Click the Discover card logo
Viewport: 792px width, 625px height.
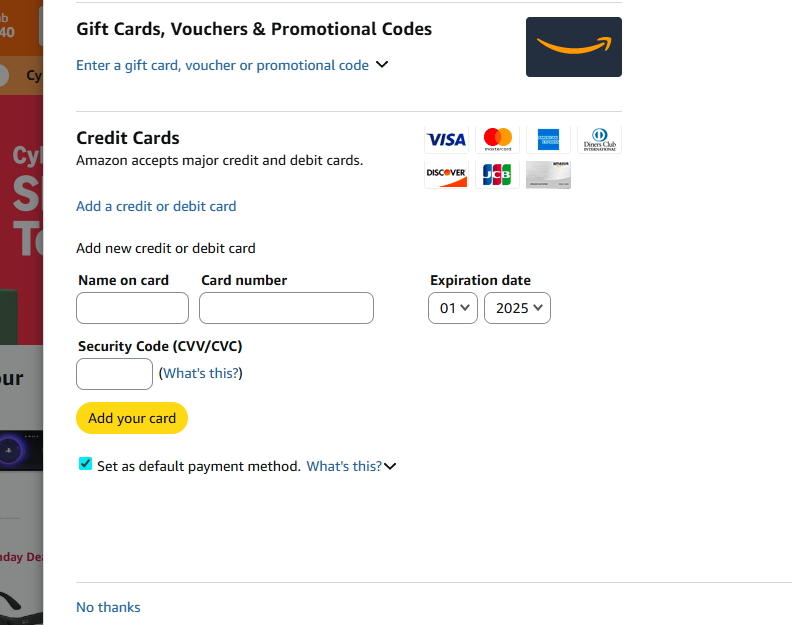[446, 175]
